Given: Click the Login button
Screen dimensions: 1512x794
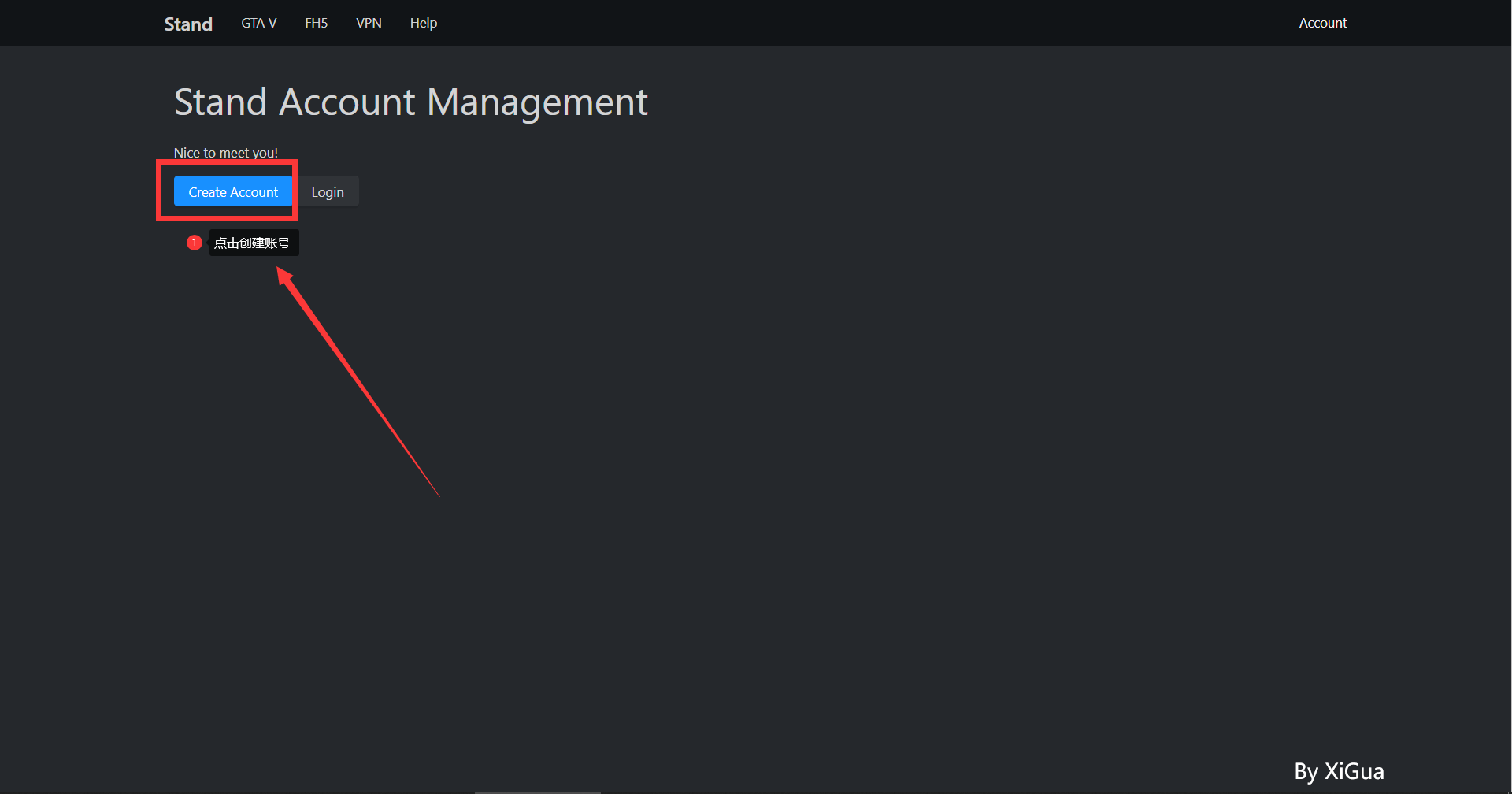Looking at the screenshot, I should coord(327,192).
